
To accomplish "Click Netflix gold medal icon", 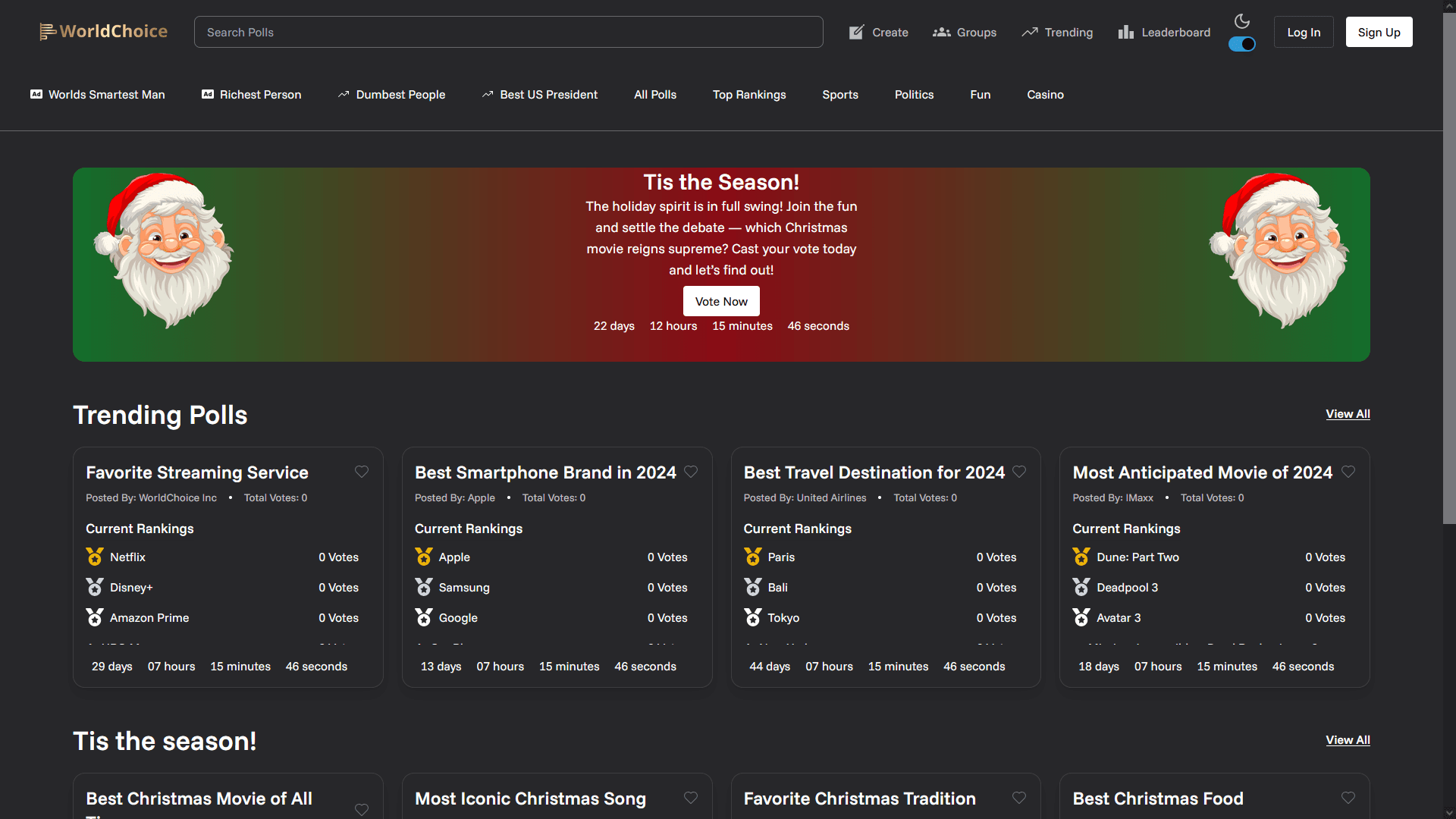I will 95,557.
